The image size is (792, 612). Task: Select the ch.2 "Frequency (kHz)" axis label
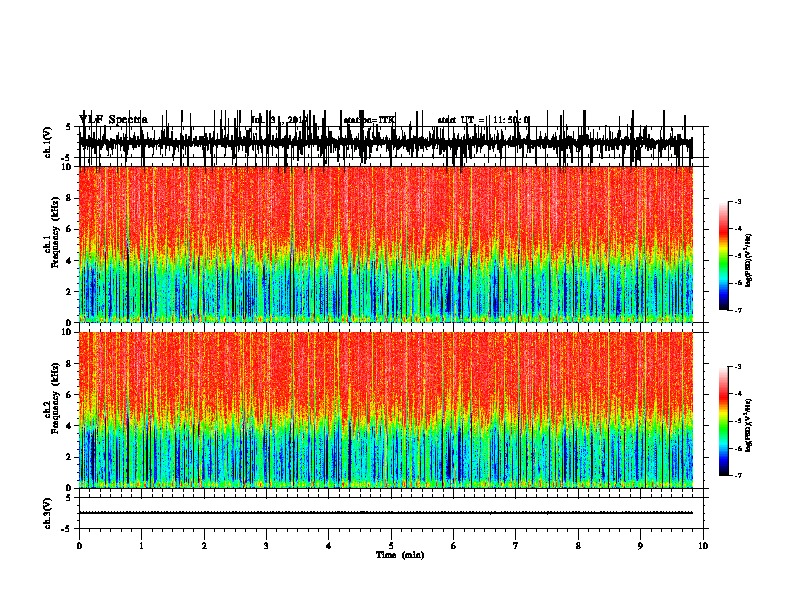click(x=55, y=398)
